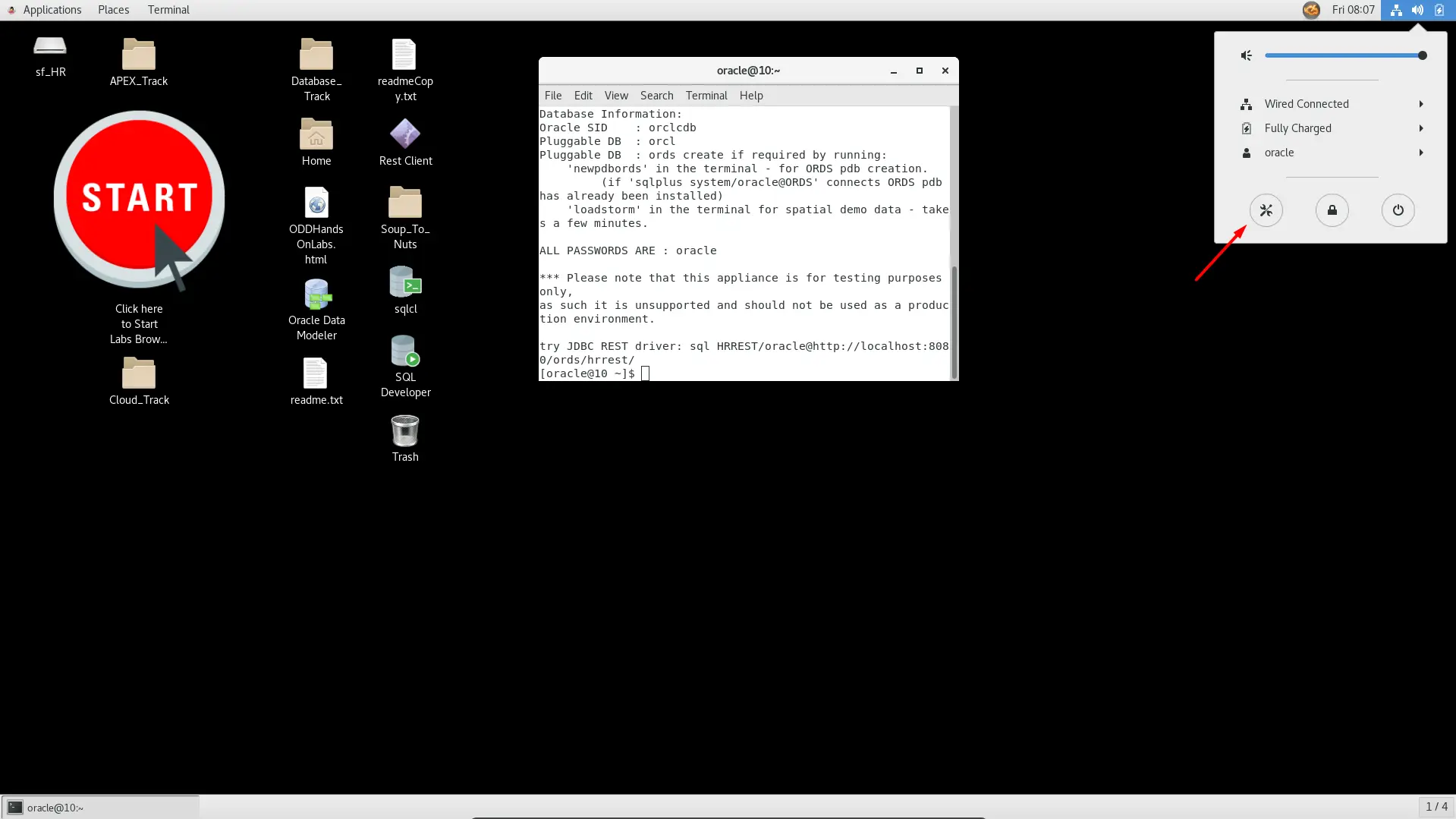Open the SQL Developer desktop icon
This screenshot has height=819, width=1456.
coord(404,351)
